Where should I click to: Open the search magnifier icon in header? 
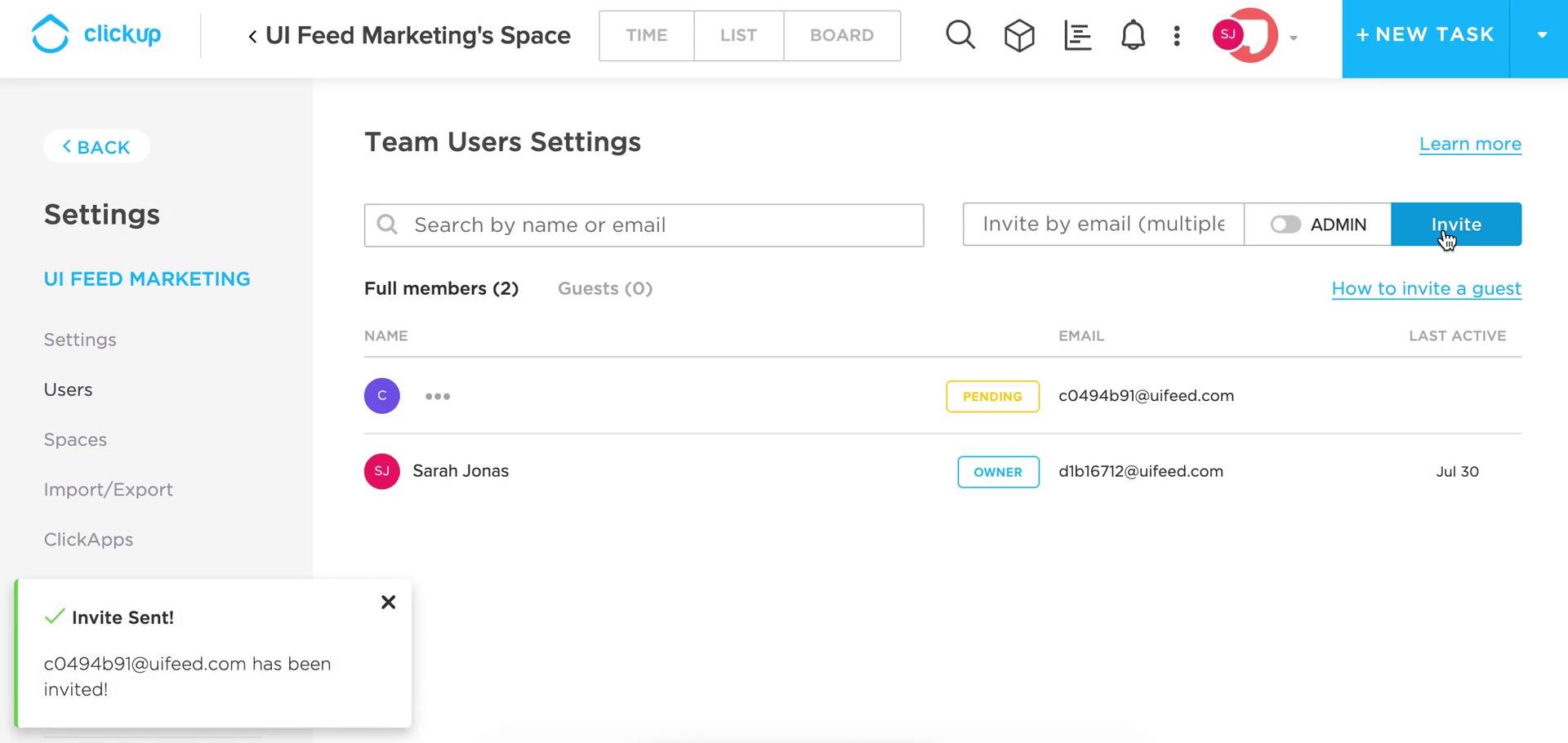point(960,35)
